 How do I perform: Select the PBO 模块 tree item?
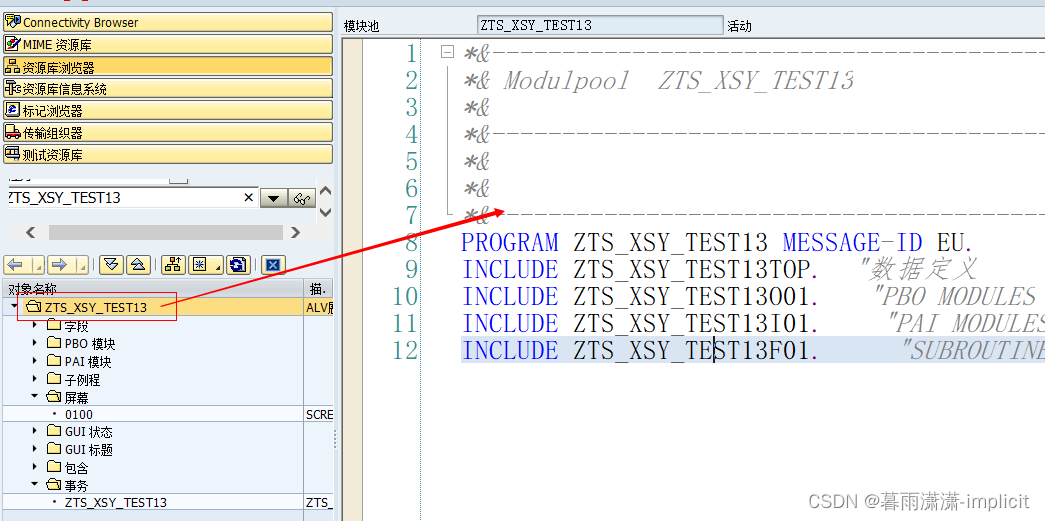[90, 344]
